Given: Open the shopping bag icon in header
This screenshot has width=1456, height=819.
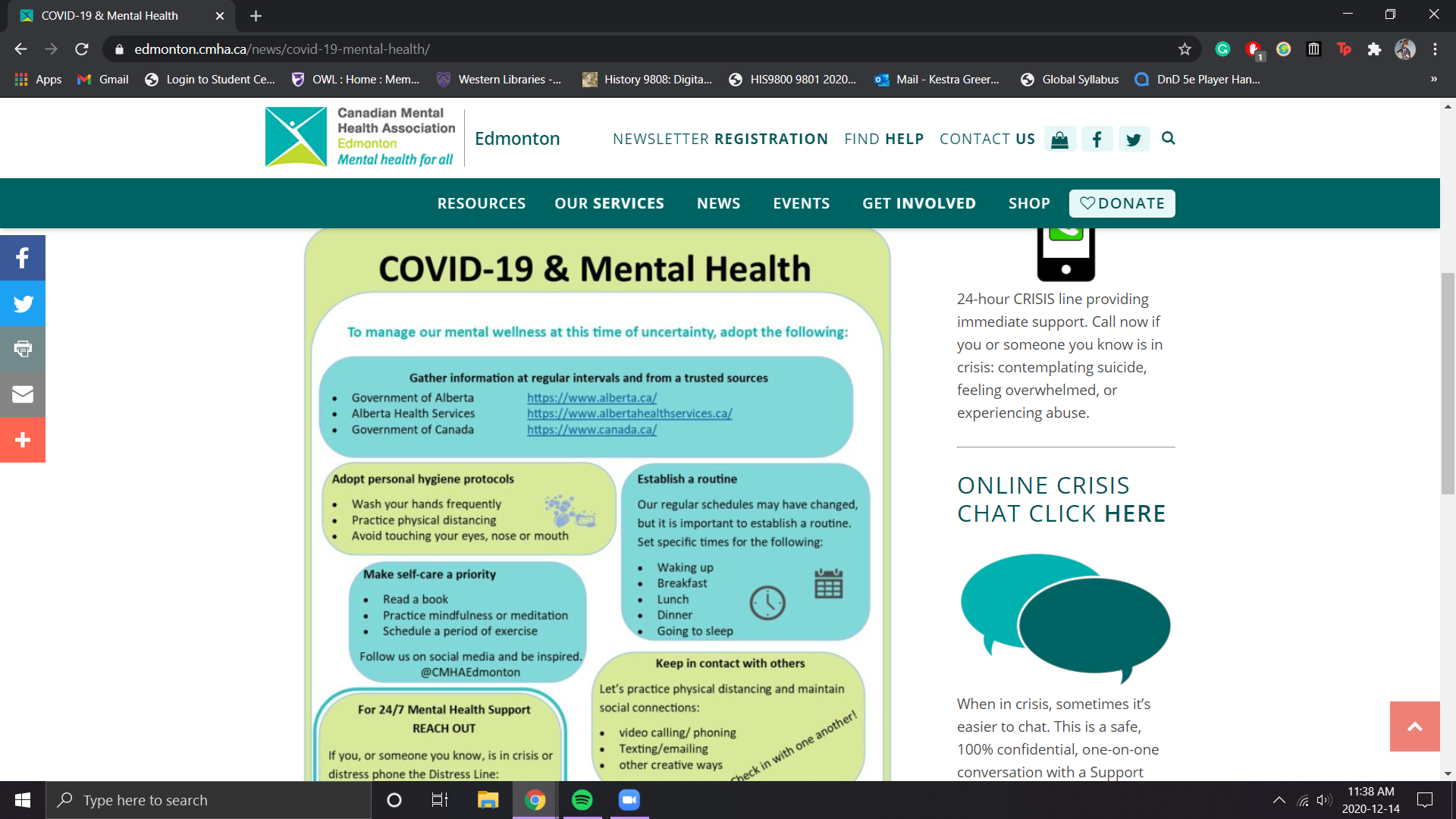Looking at the screenshot, I should 1059,140.
